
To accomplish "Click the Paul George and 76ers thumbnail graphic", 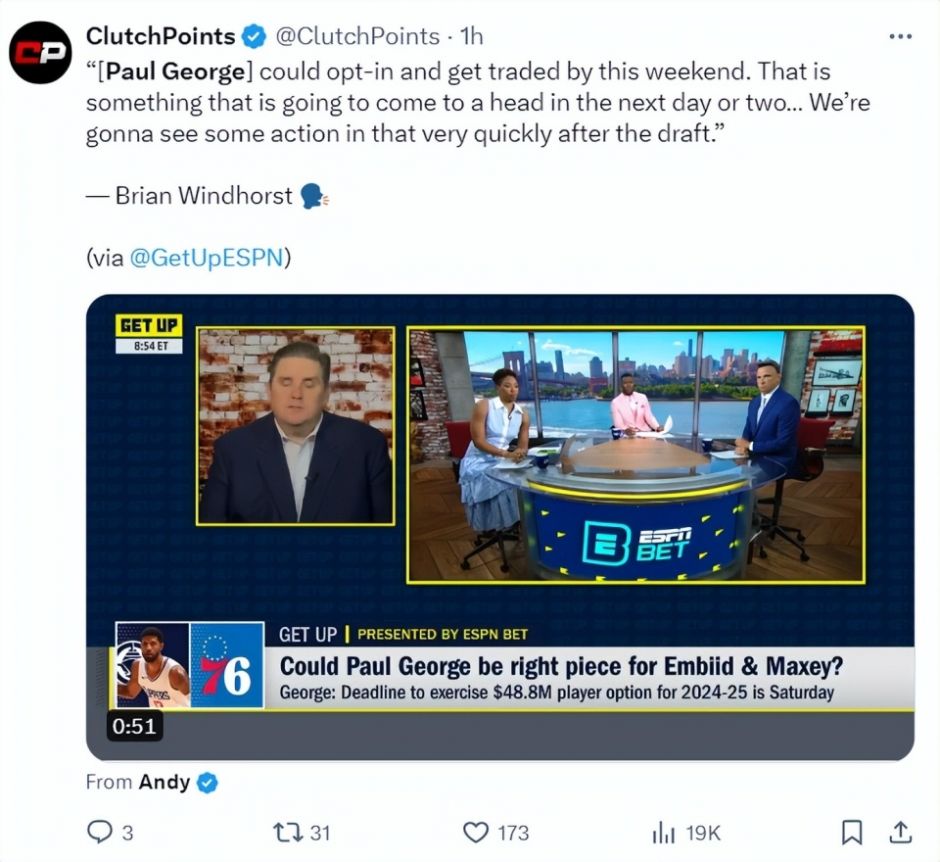I will coord(189,665).
